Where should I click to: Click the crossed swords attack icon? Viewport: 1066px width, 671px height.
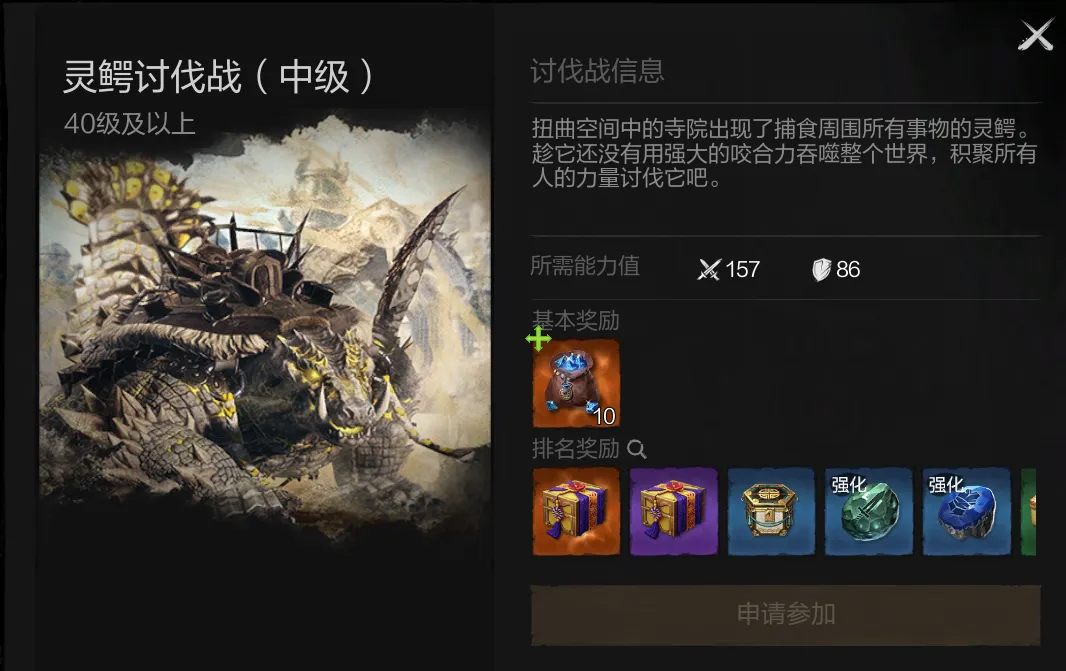coord(708,270)
